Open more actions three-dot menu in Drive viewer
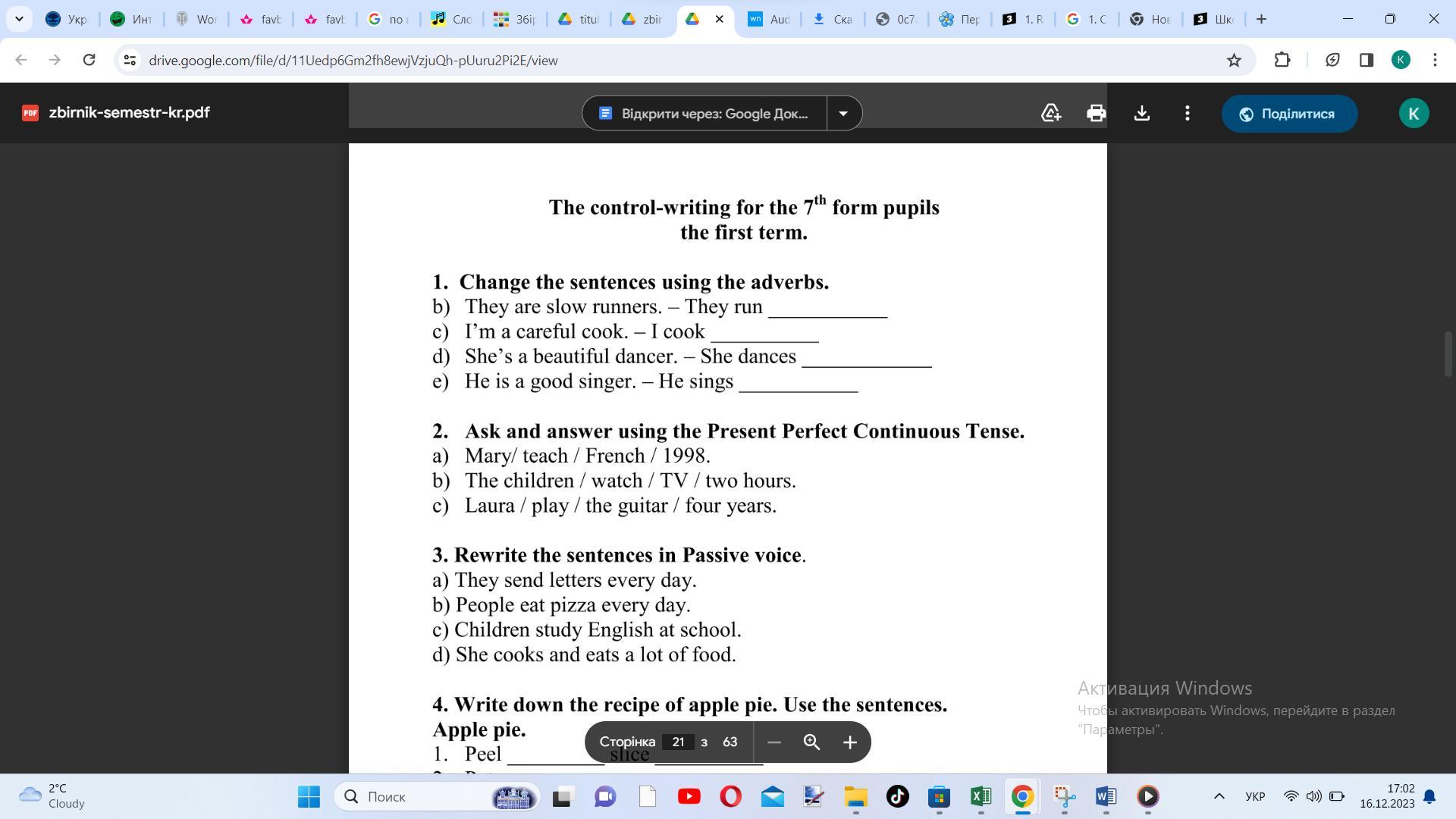This screenshot has height=819, width=1456. (1187, 114)
